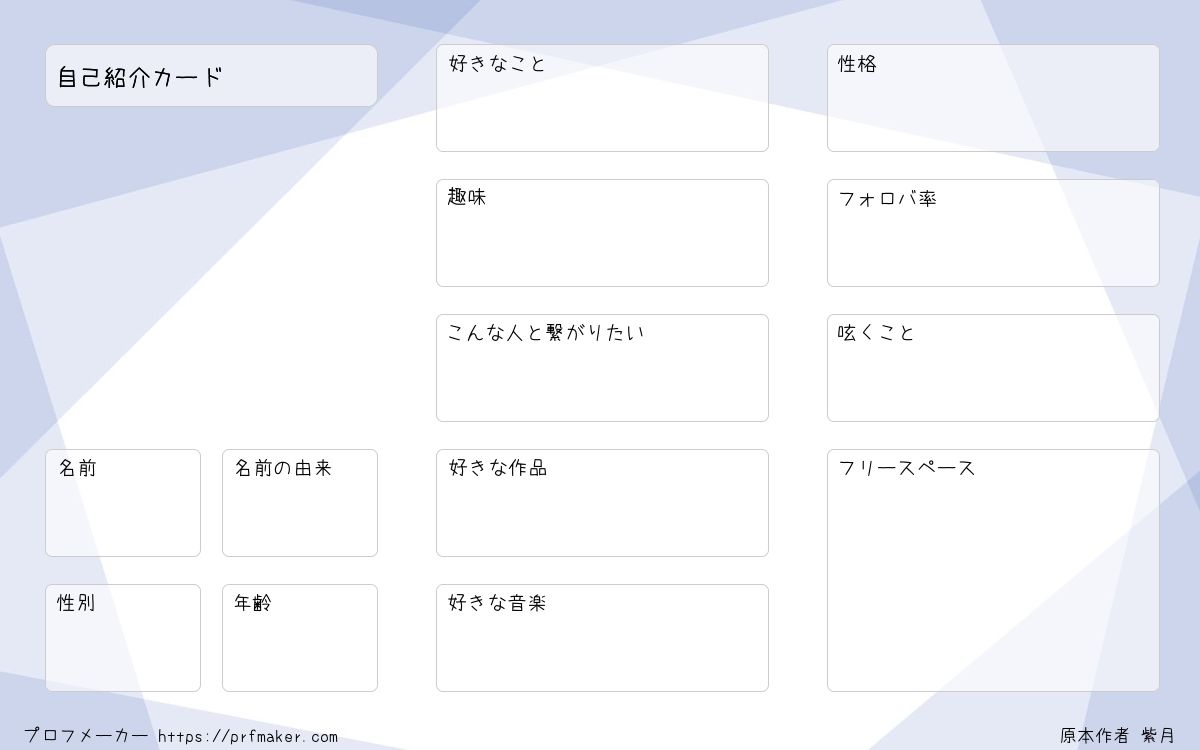Viewport: 1200px width, 750px height.
Task: Click inside the 趣味 box
Action: (x=602, y=233)
